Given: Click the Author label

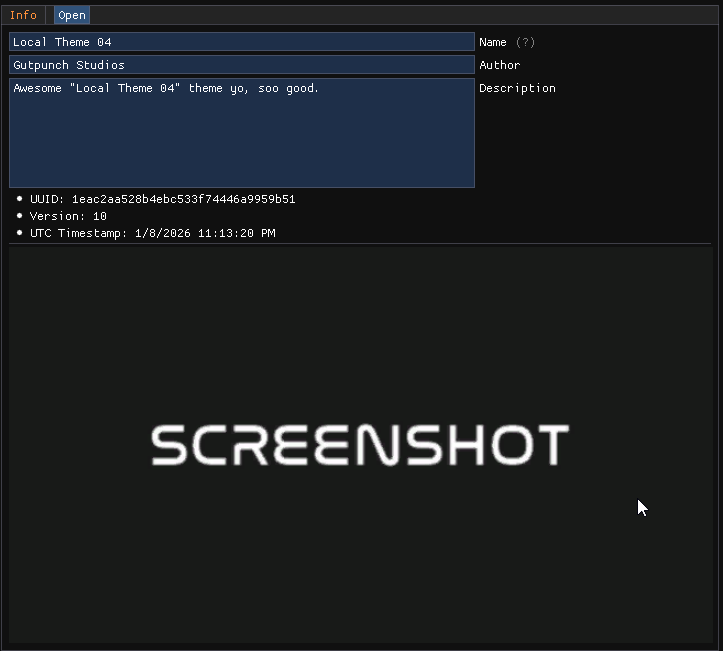Looking at the screenshot, I should (500, 65).
